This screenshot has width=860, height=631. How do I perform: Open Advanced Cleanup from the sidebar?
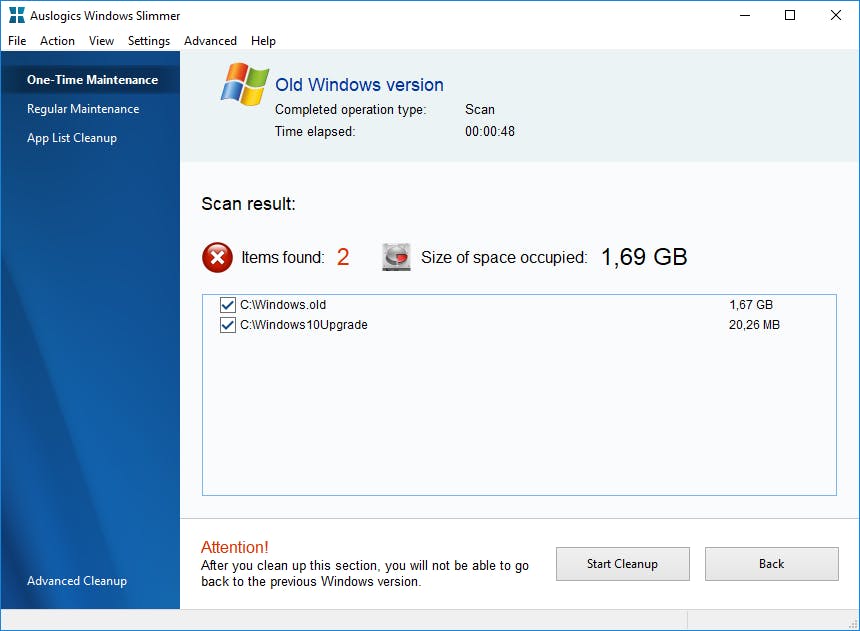point(77,580)
